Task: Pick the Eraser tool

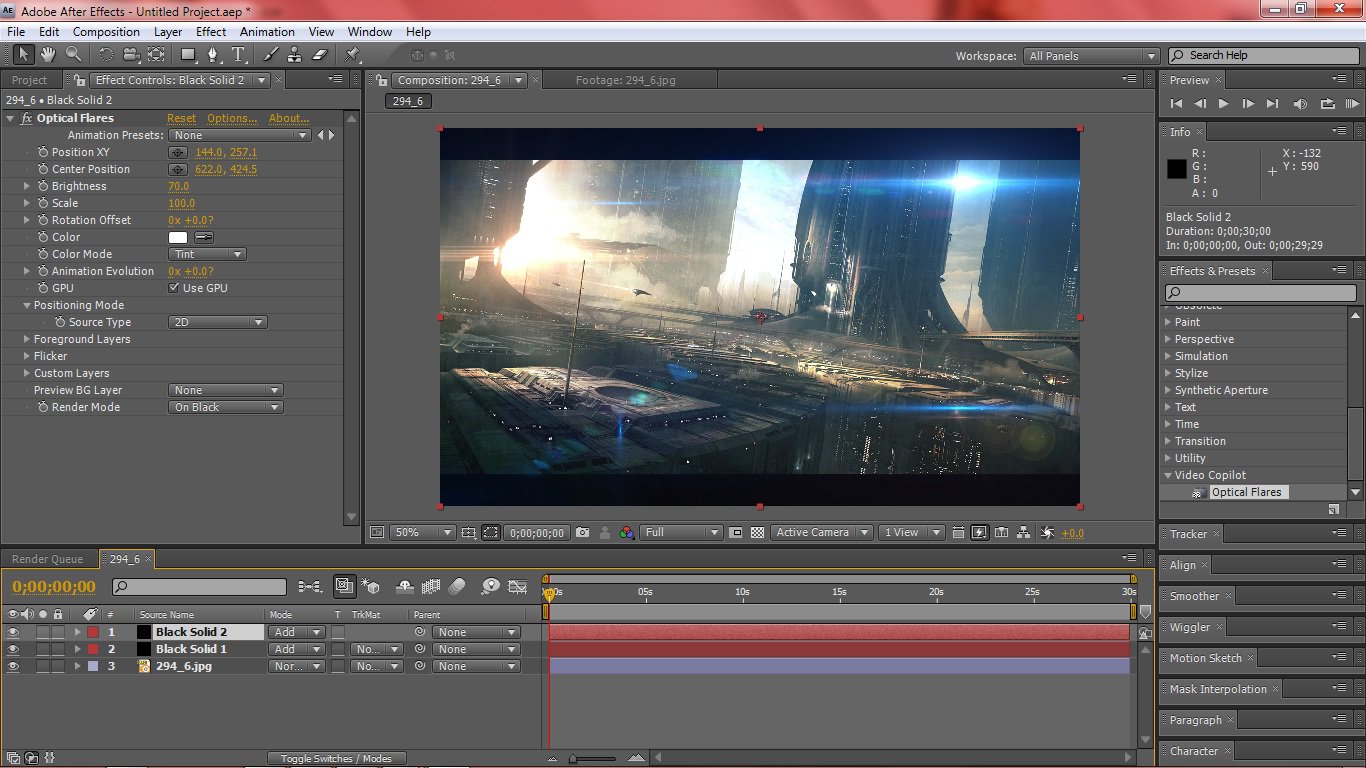Action: 320,55
